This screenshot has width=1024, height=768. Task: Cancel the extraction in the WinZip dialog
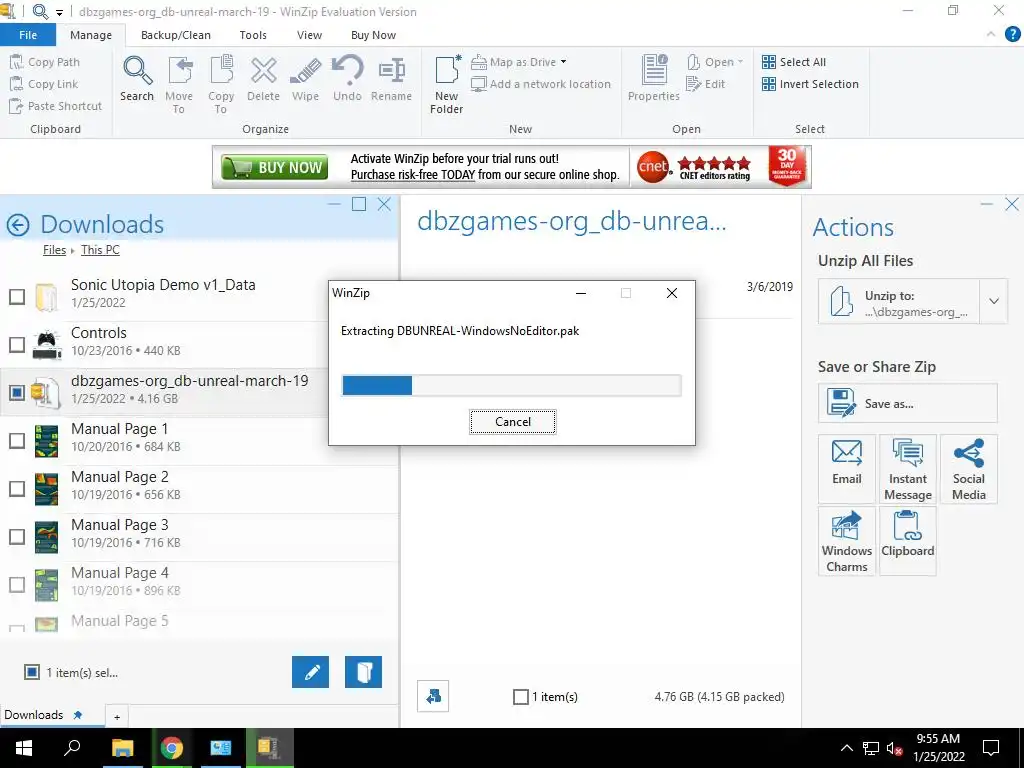coord(513,422)
